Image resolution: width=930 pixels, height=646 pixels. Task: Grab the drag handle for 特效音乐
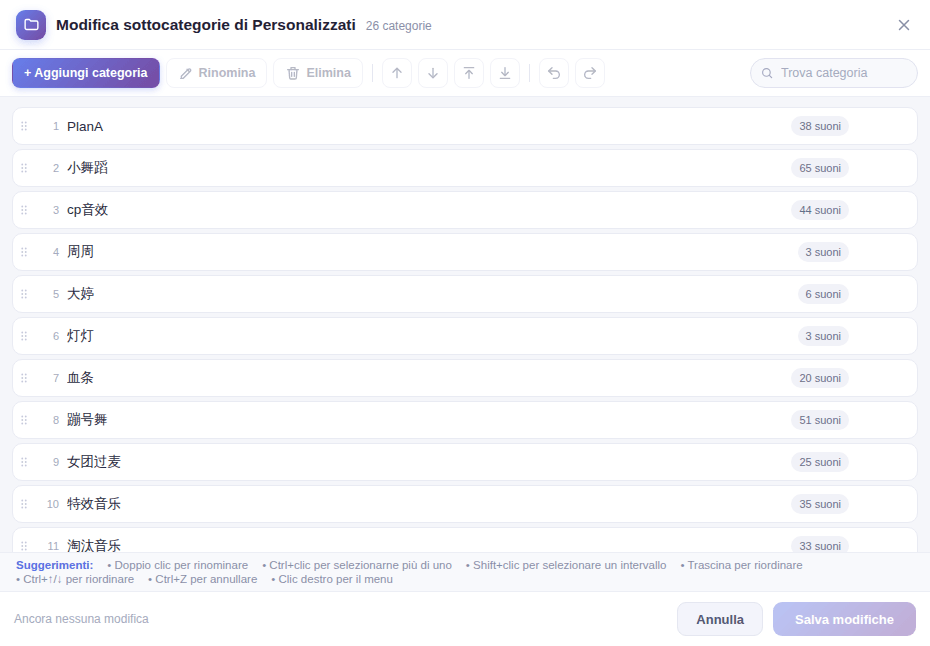tap(24, 504)
